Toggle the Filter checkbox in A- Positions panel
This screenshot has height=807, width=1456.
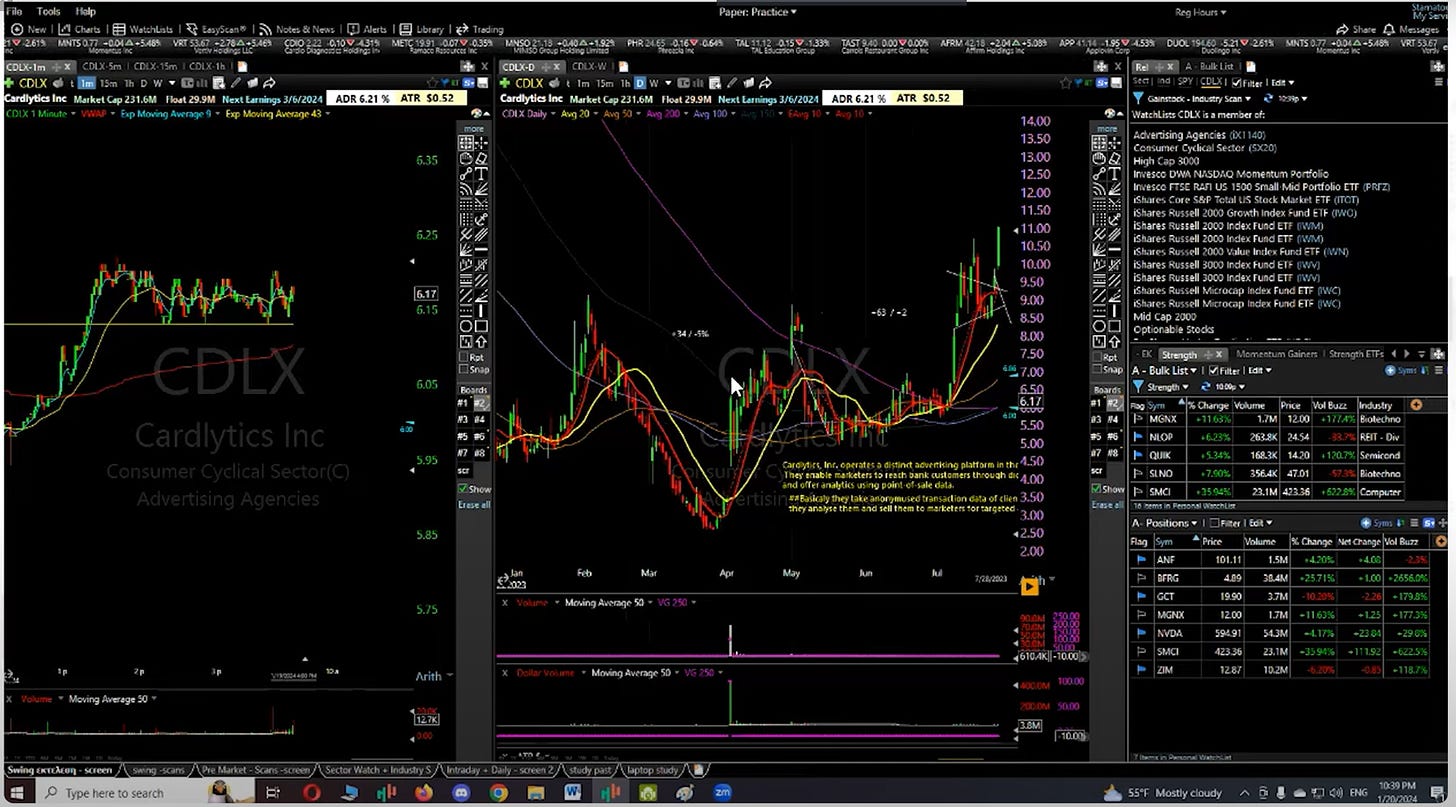point(1213,523)
